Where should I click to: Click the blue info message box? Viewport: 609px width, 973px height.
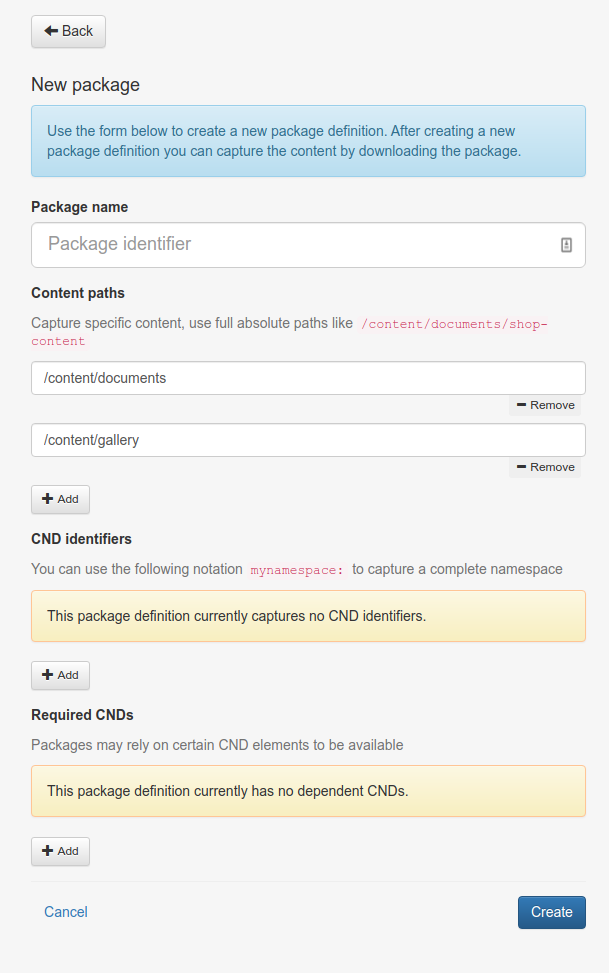(x=308, y=142)
